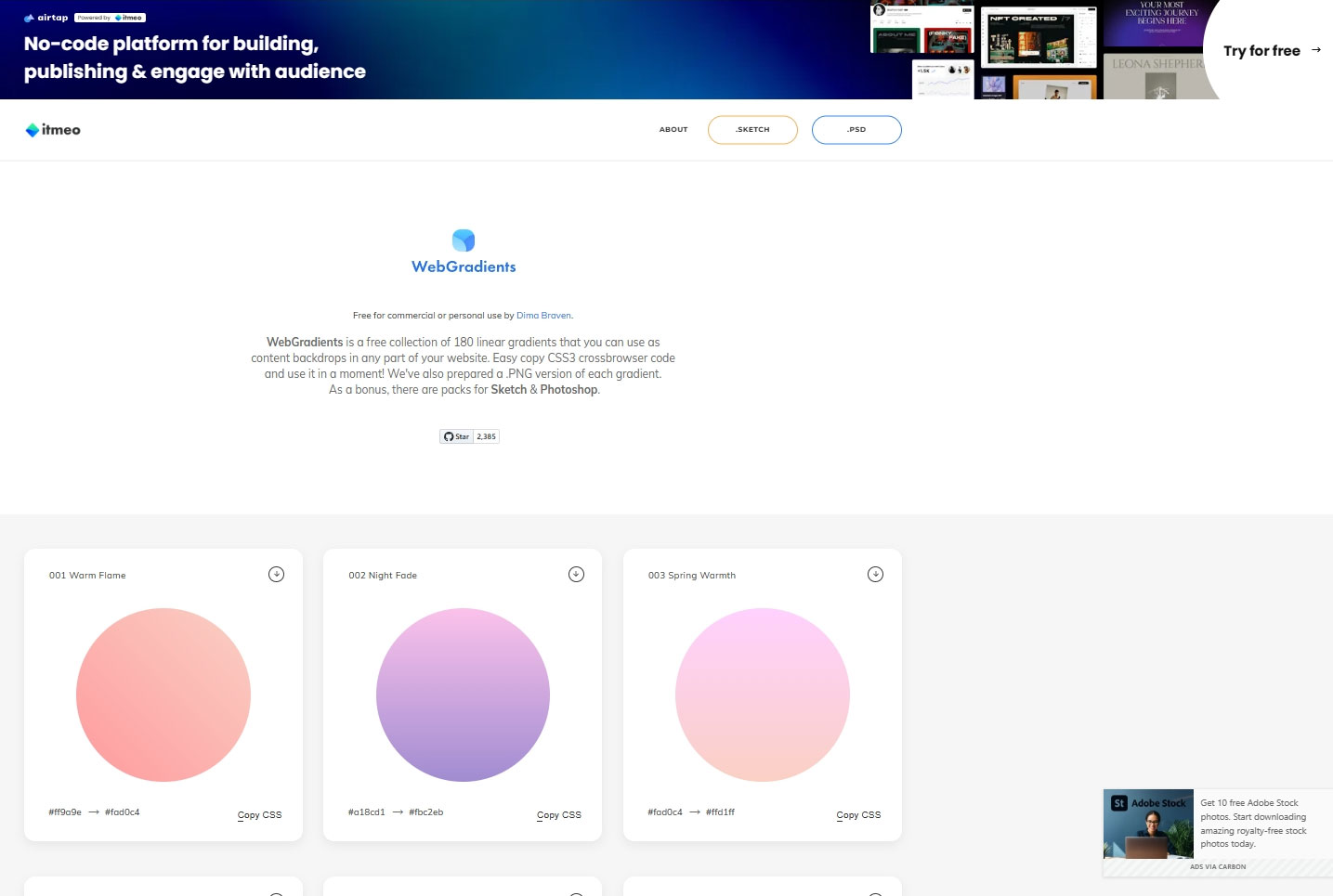Viewport: 1333px width, 896px height.
Task: Click the arrow next to Try for free
Action: [x=1316, y=50]
